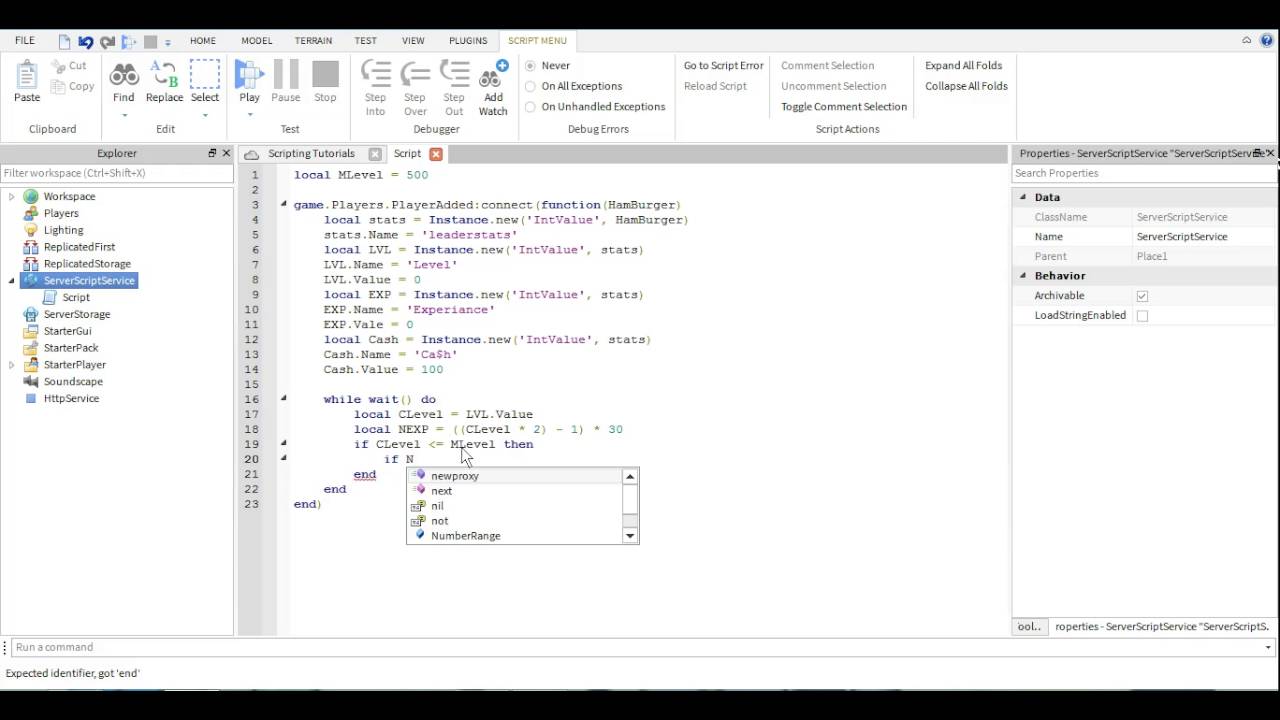Select the Players service in Explorer
The width and height of the screenshot is (1280, 720).
click(61, 213)
